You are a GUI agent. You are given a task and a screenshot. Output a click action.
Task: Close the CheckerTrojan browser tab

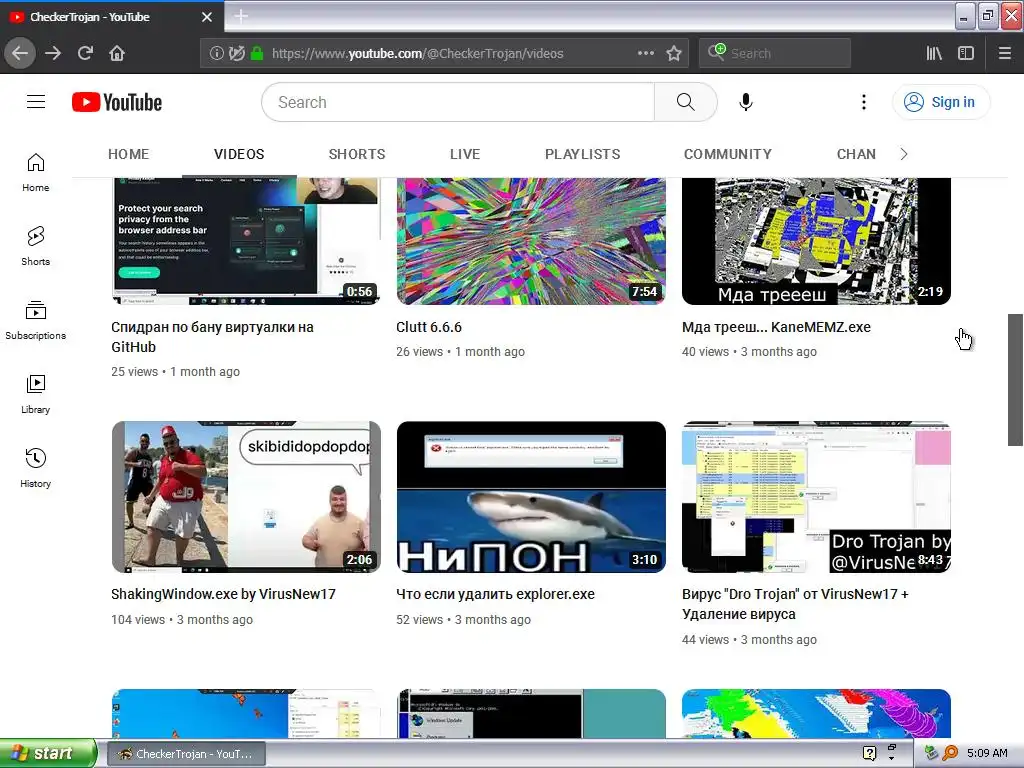pos(207,17)
